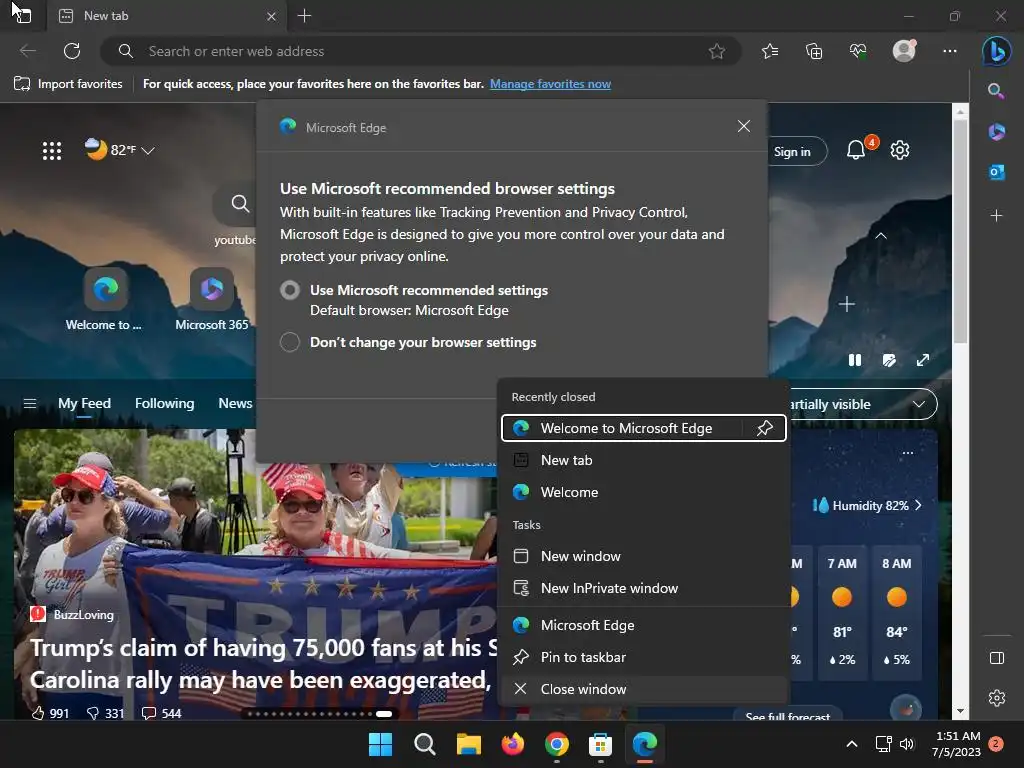
Task: Expand the 82°F weather dropdown
Action: point(148,151)
